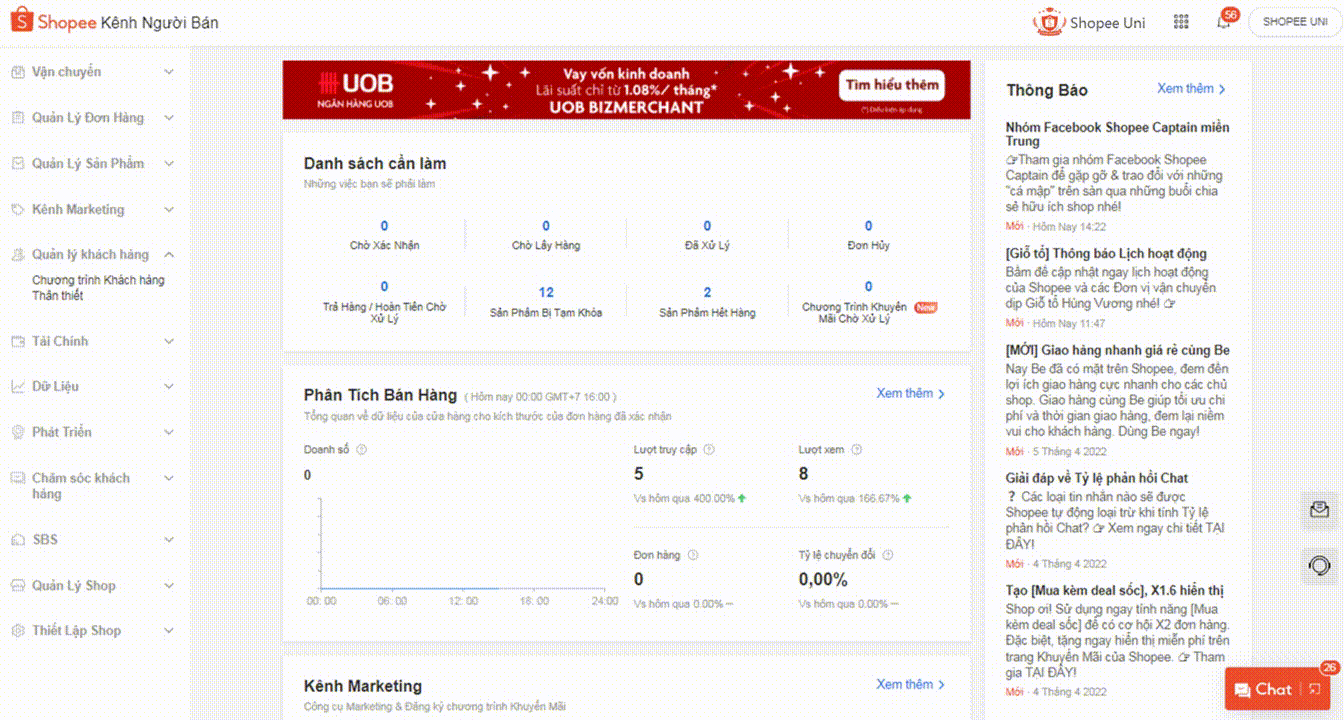Expand the Vận chuyển sidebar section
The height and width of the screenshot is (720, 1344).
coord(168,72)
